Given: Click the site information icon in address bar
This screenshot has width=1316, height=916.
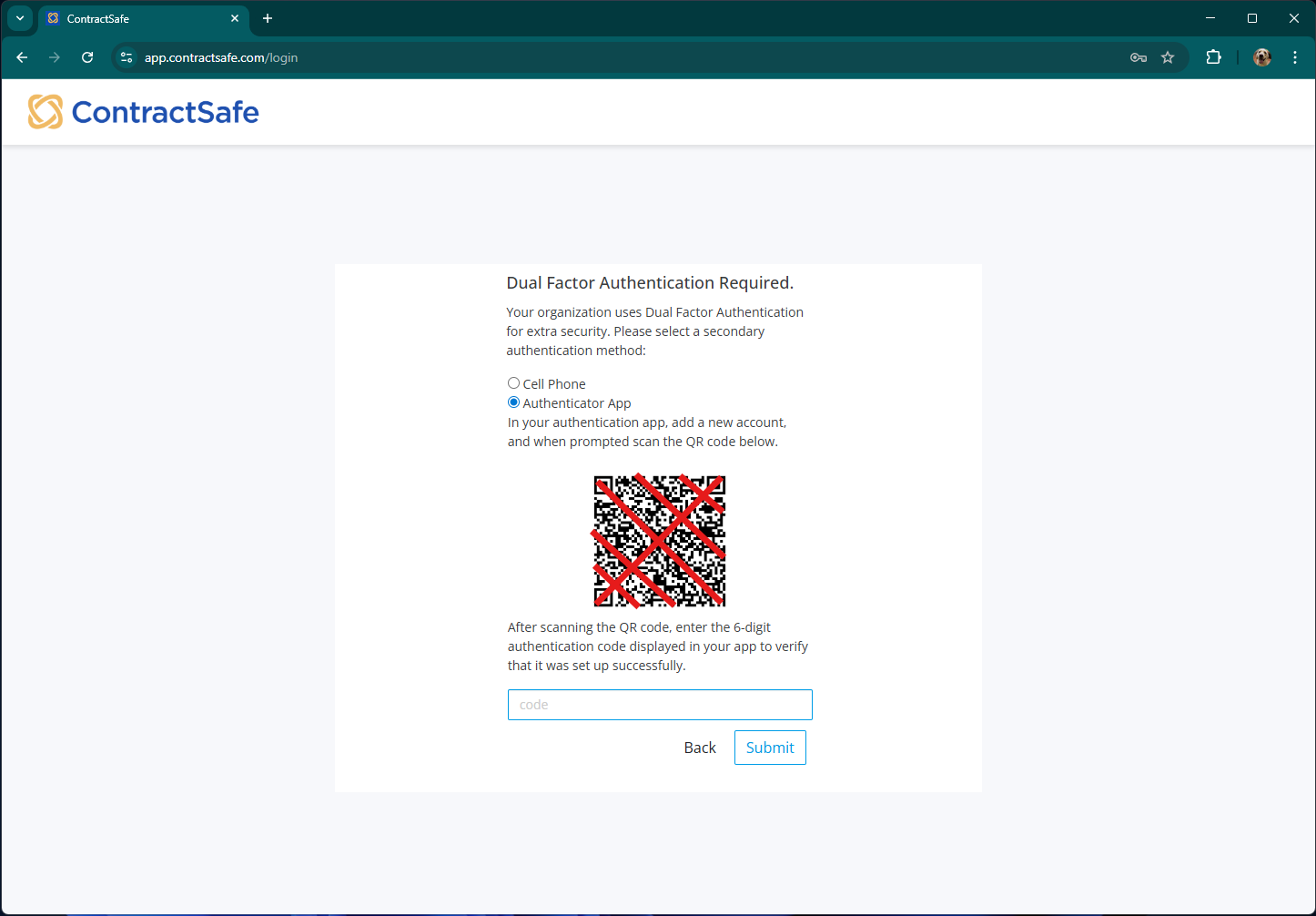Looking at the screenshot, I should [126, 57].
